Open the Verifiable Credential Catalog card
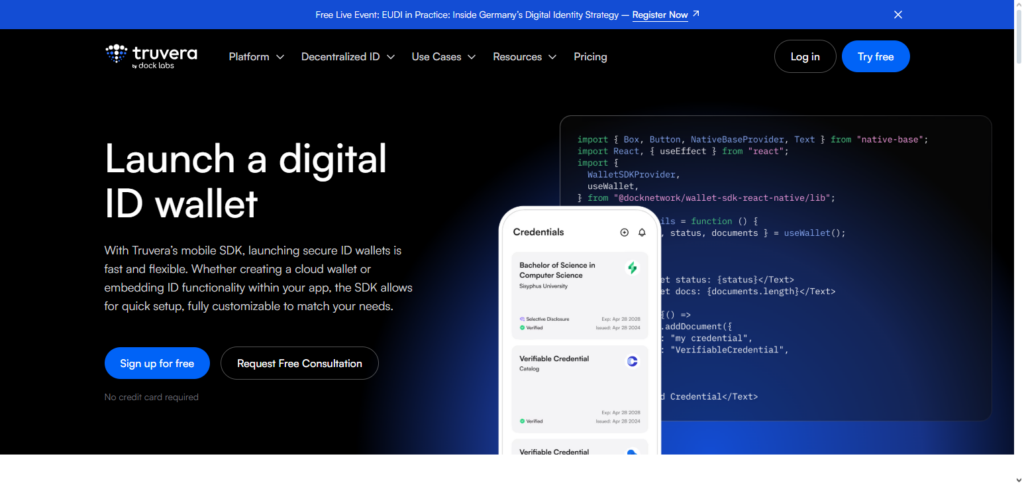Screen dimensions: 1024x485 pos(580,389)
